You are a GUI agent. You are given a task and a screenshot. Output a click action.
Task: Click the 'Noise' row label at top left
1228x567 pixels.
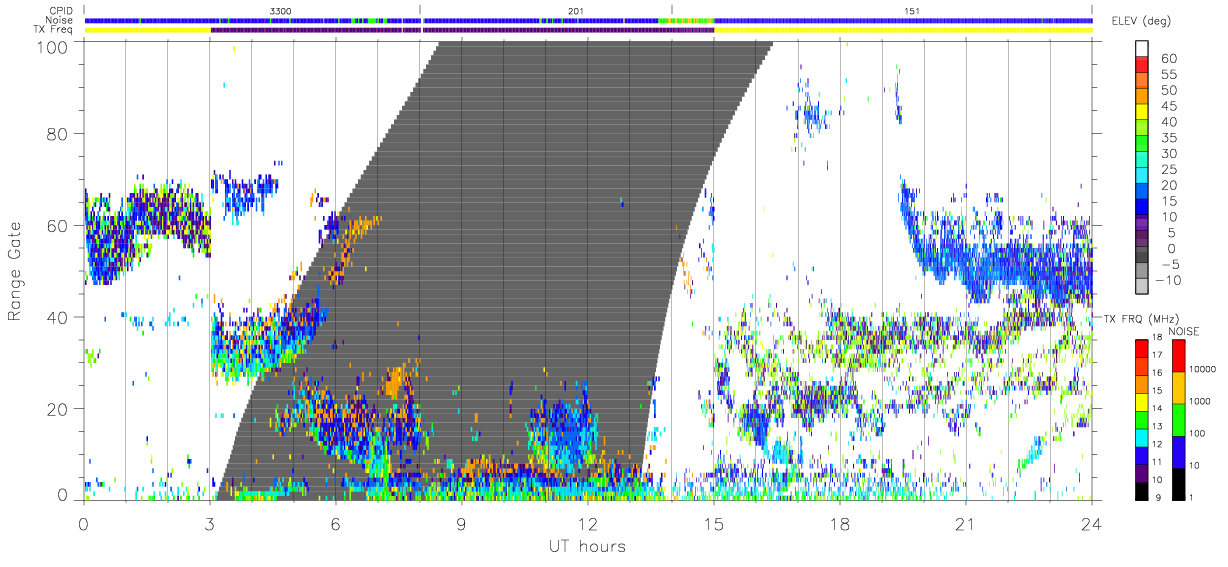[x=60, y=20]
